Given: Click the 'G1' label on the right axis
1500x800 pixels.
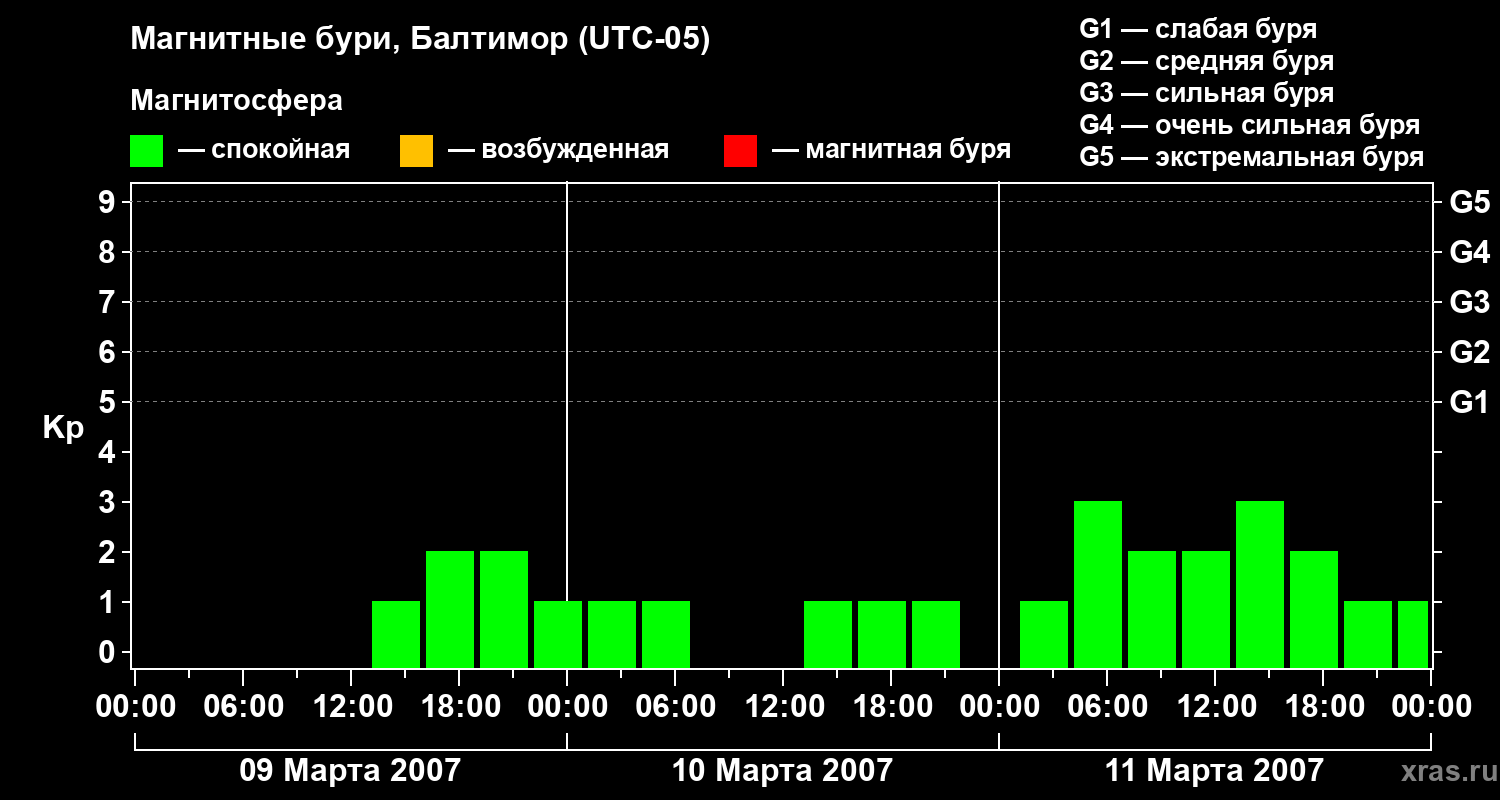Looking at the screenshot, I should pos(1469,402).
